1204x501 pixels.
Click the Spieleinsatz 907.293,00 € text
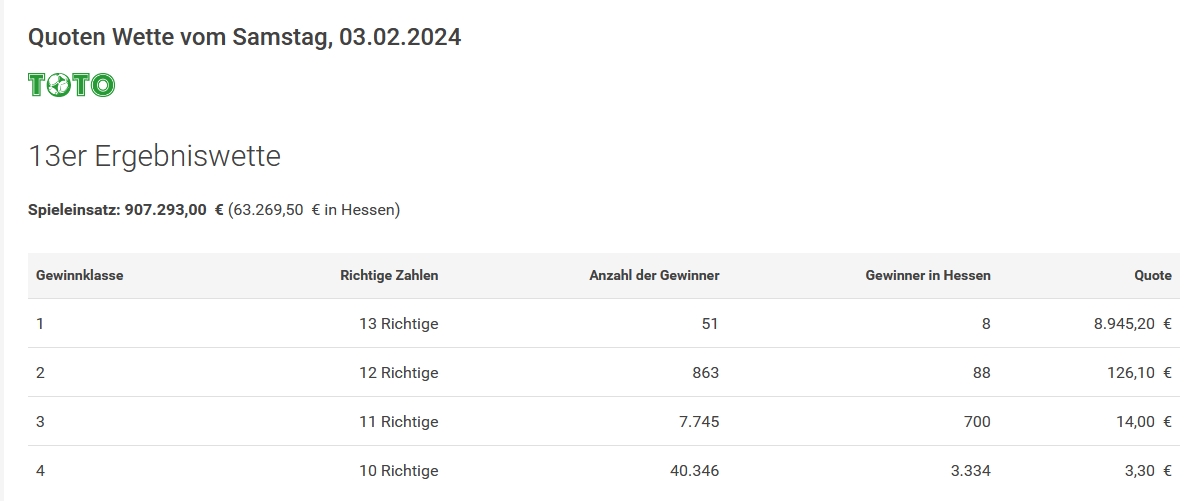[126, 210]
